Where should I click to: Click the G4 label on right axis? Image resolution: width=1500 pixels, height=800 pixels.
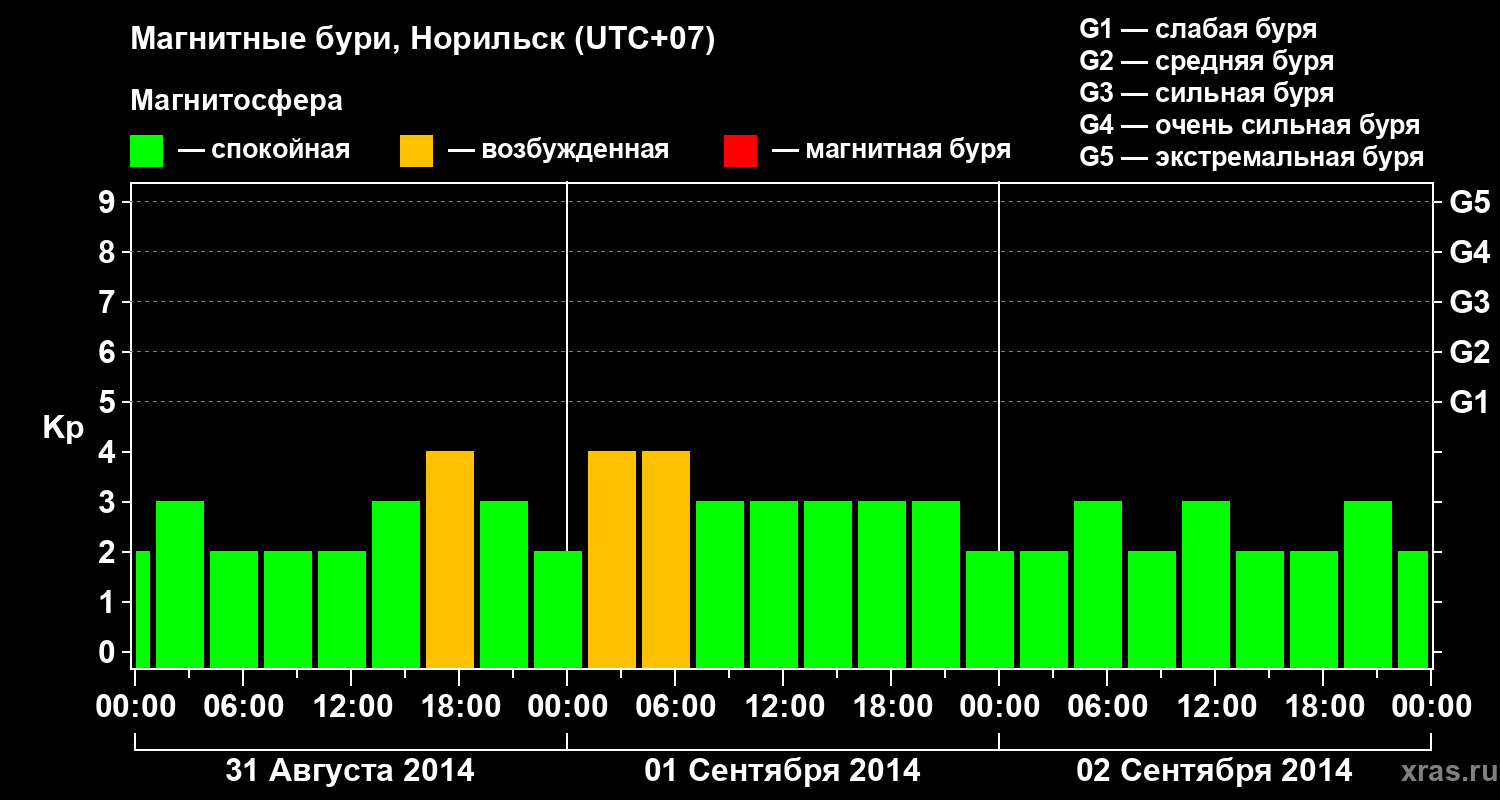1470,253
